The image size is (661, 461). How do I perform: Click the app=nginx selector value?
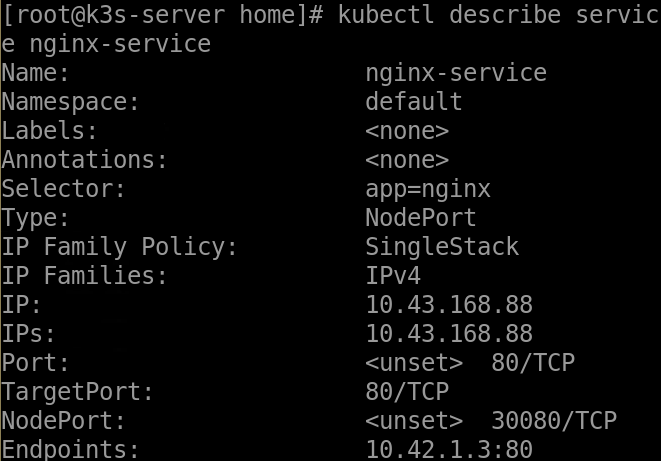click(427, 189)
